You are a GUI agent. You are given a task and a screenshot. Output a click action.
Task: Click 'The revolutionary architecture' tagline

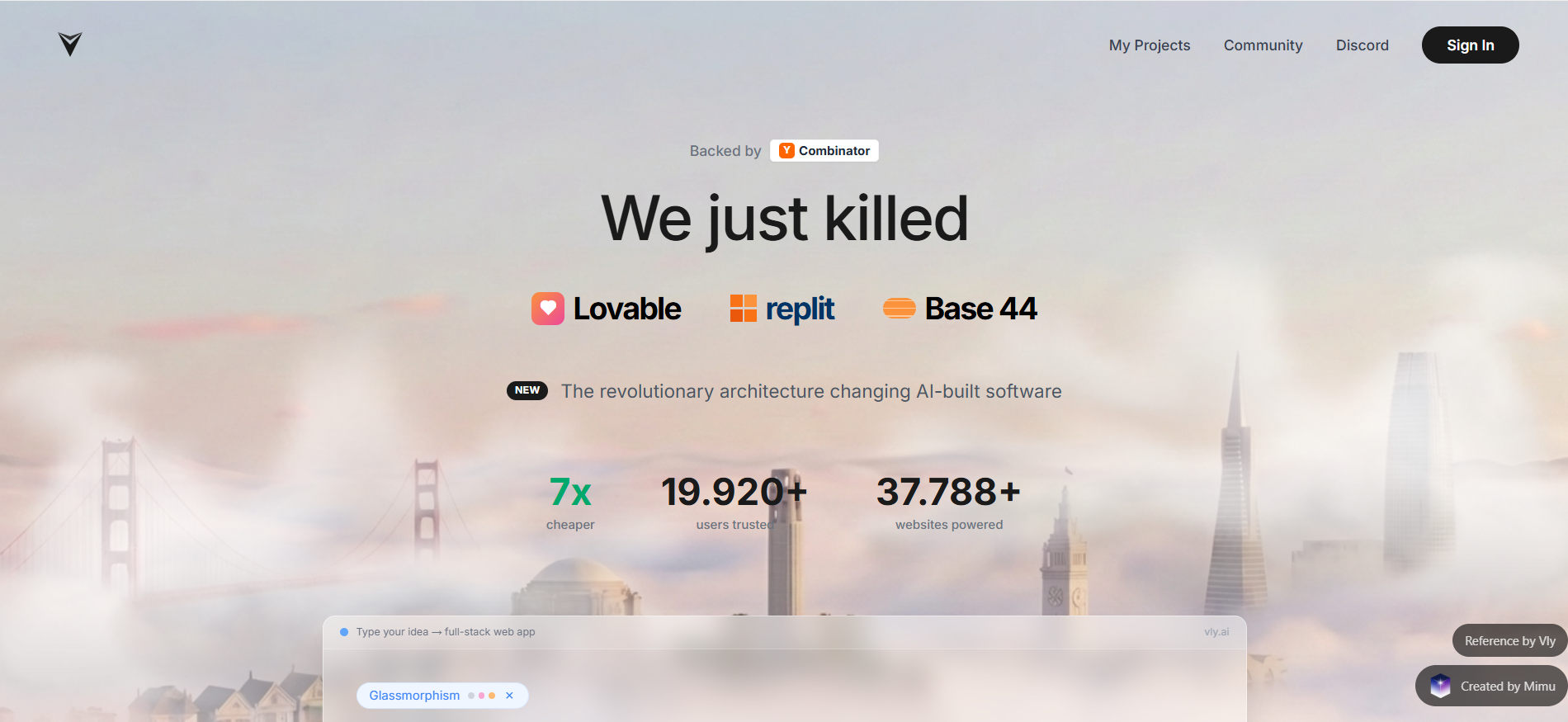[811, 391]
